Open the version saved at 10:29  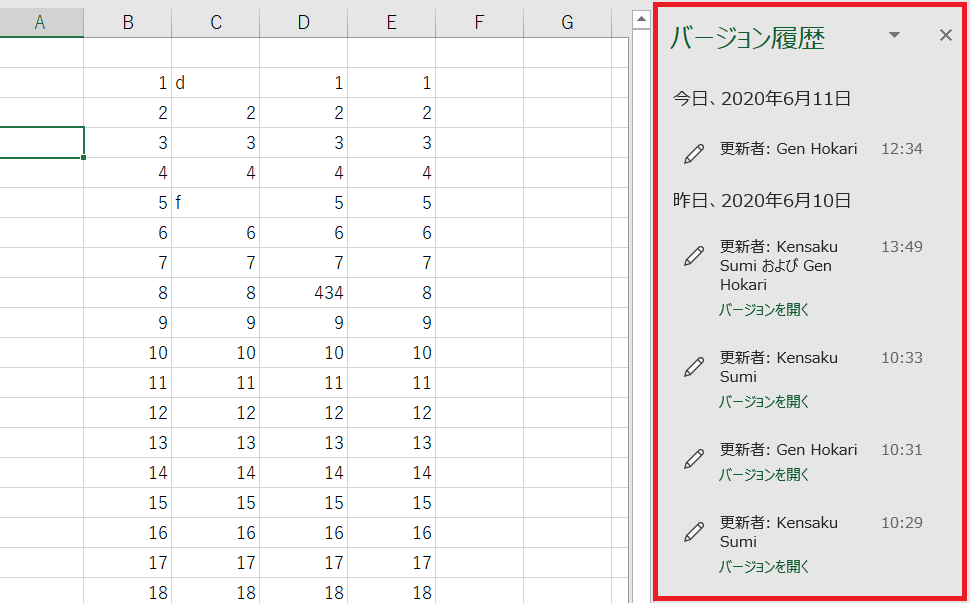click(x=764, y=566)
